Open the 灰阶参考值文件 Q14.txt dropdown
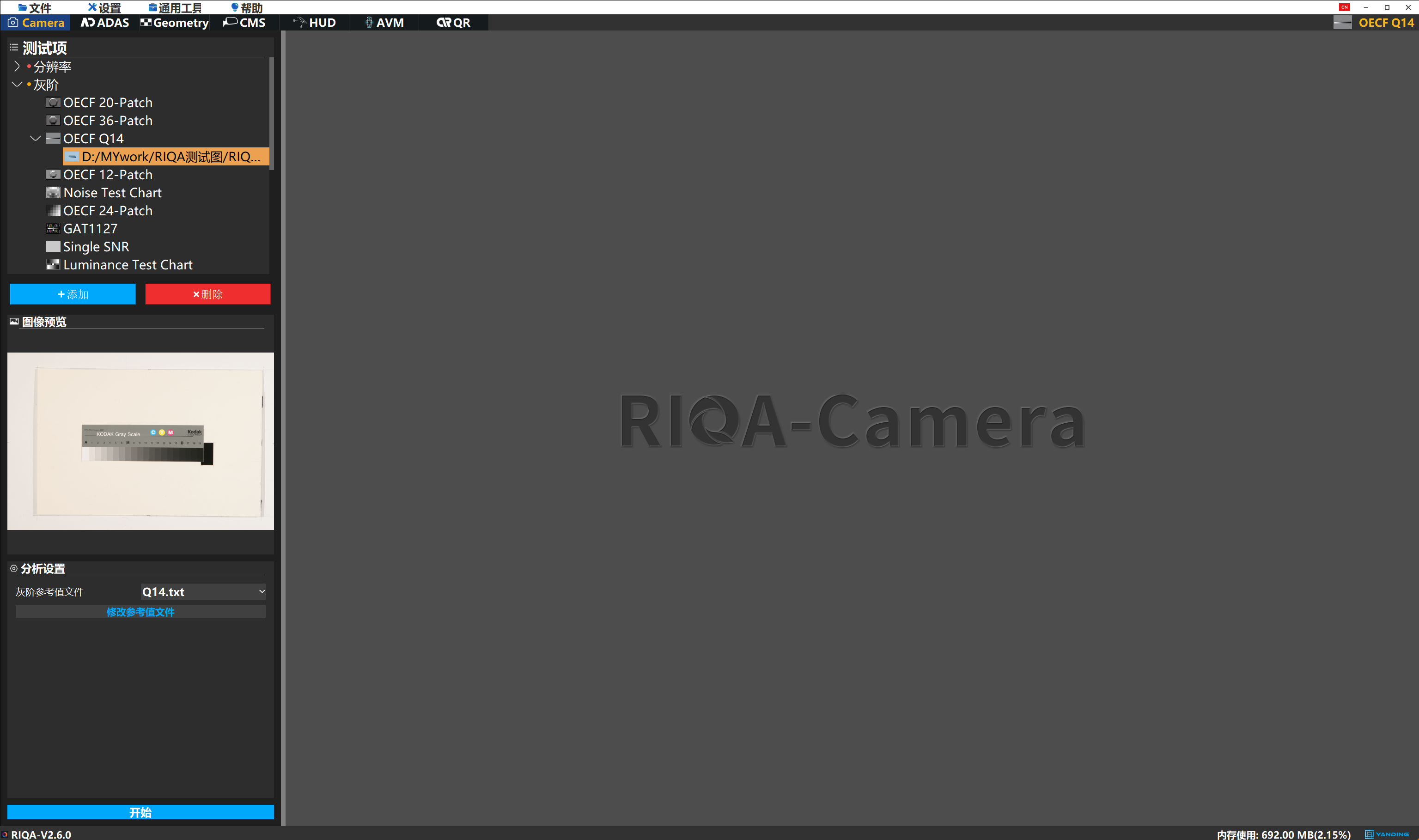Screen dimensions: 1419x840 [x=203, y=591]
